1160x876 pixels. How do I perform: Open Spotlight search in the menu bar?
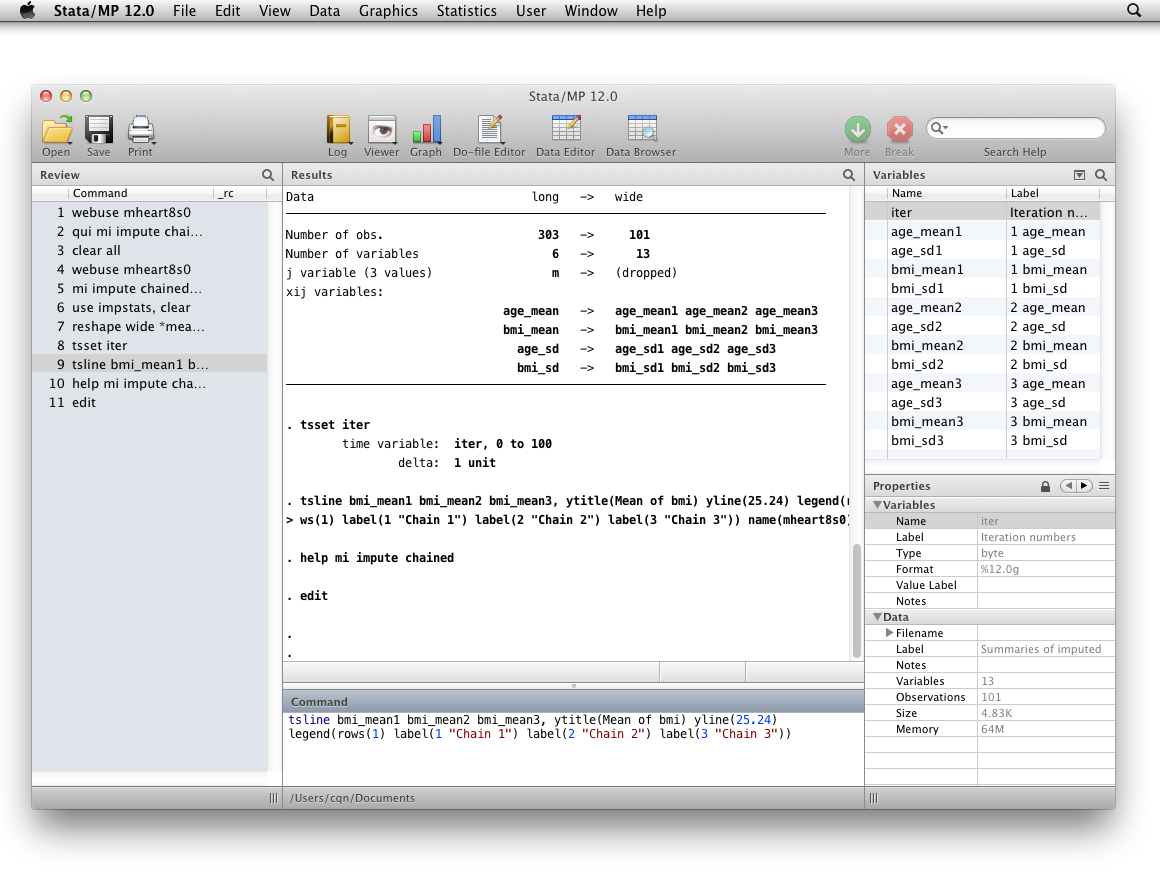coord(1133,10)
